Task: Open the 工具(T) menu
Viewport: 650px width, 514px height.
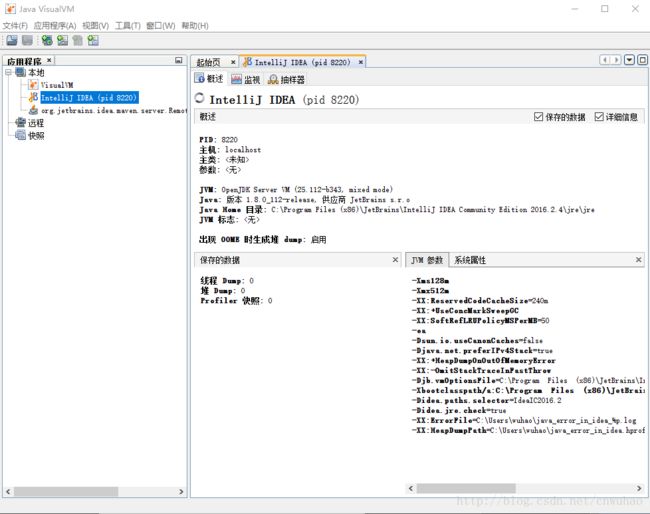Action: 128,26
